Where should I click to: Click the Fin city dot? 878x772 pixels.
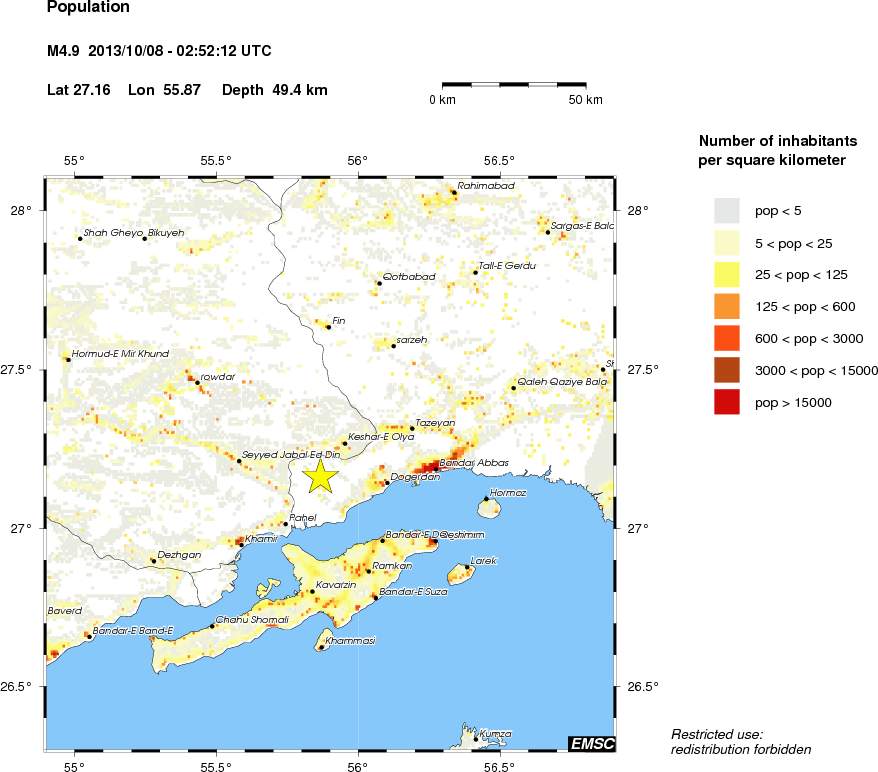pos(328,326)
